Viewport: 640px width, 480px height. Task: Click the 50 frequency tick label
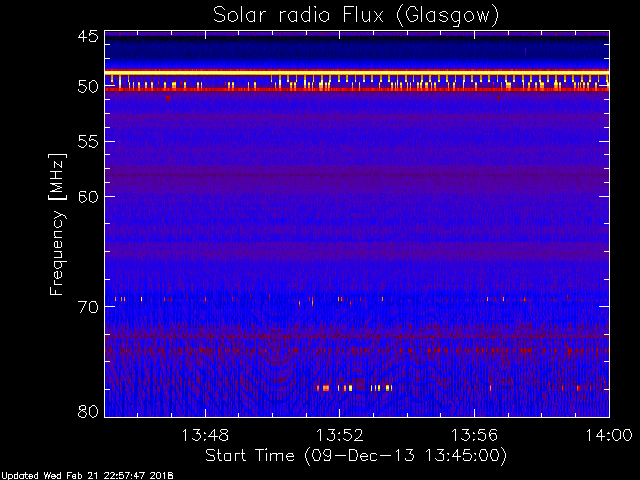pos(88,87)
